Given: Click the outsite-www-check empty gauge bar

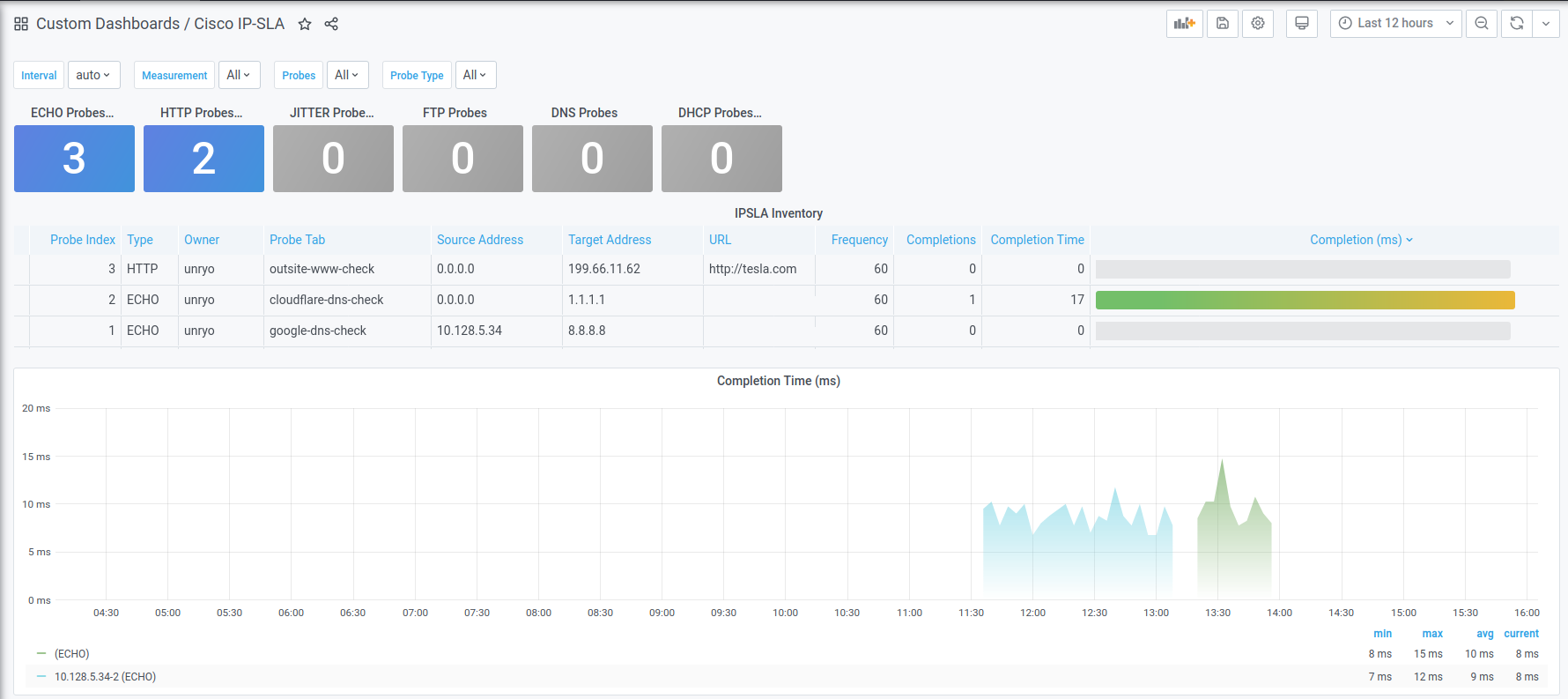Looking at the screenshot, I should point(1303,269).
